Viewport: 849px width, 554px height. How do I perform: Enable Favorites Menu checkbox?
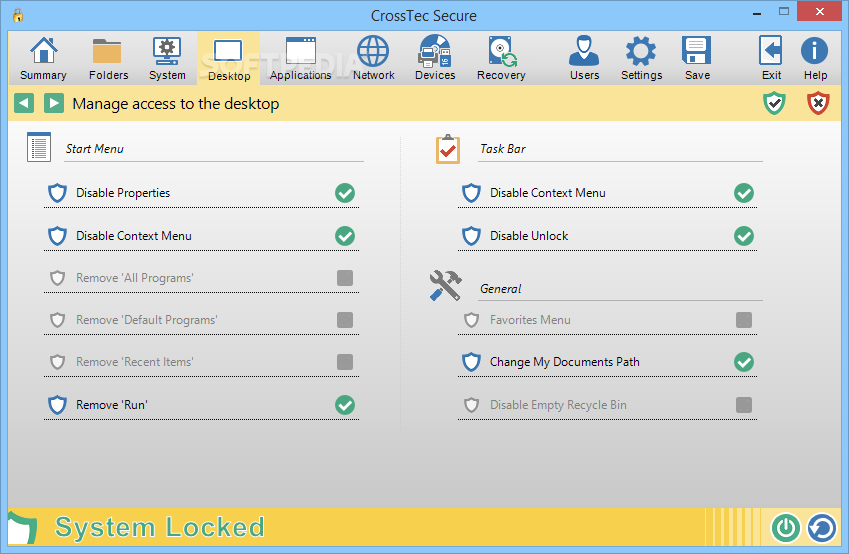[744, 320]
